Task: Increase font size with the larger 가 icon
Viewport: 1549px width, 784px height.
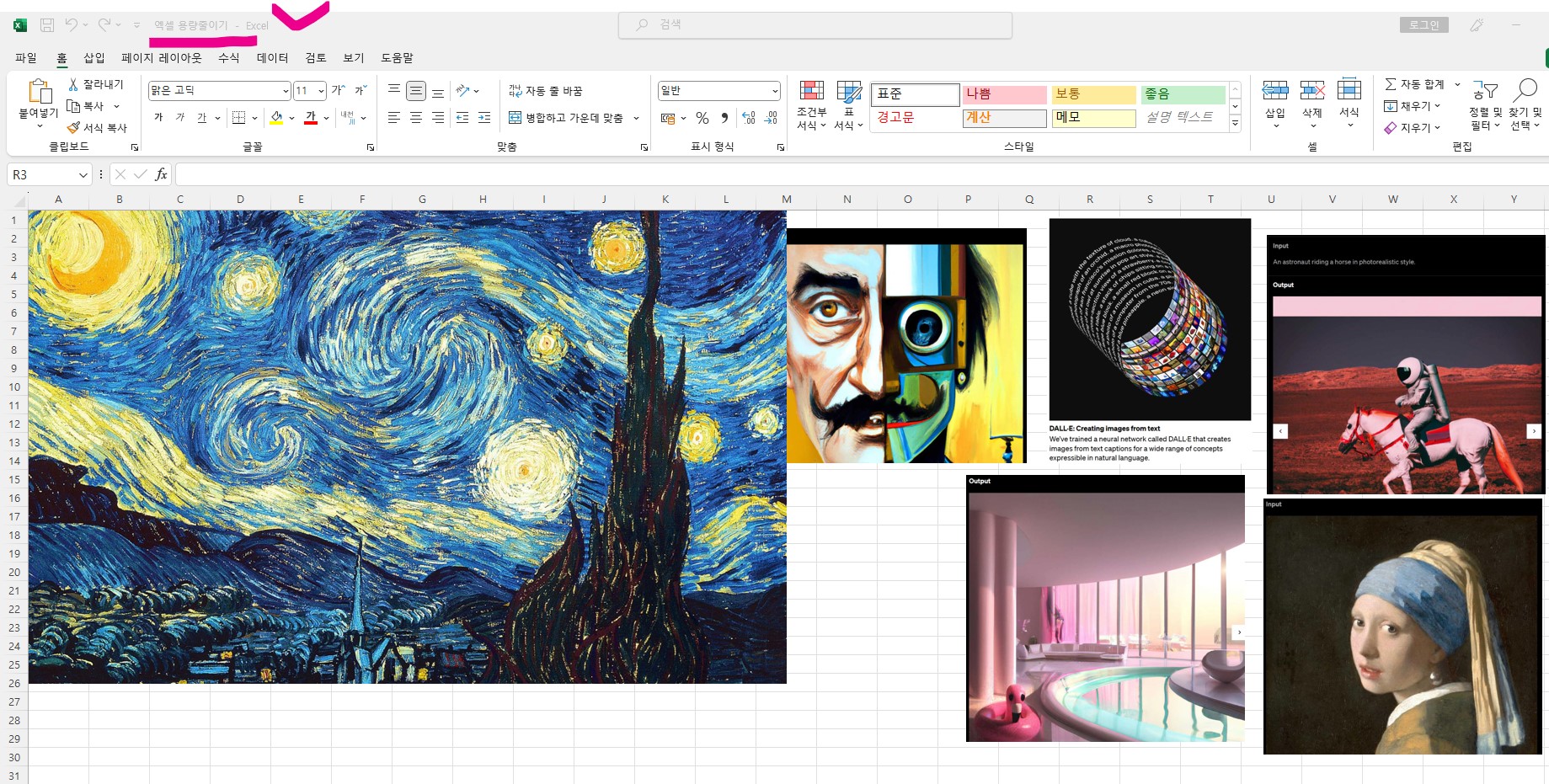Action: [x=339, y=90]
